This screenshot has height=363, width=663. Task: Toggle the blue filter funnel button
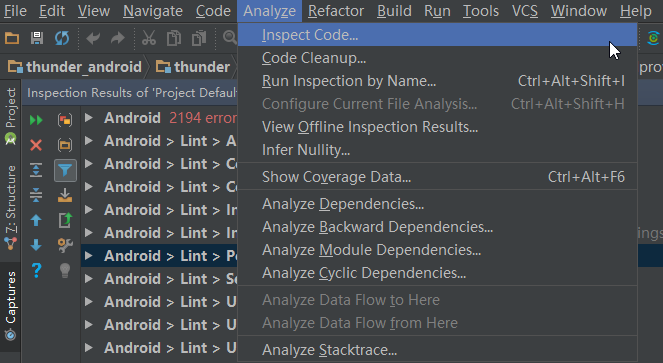[65, 170]
